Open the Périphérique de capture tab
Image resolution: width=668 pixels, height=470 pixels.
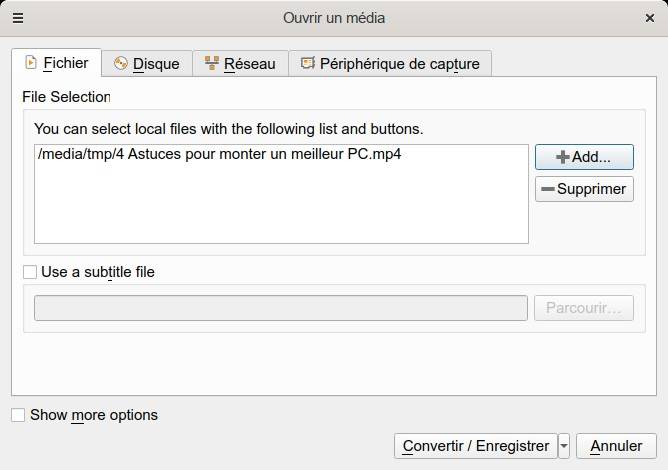click(390, 64)
